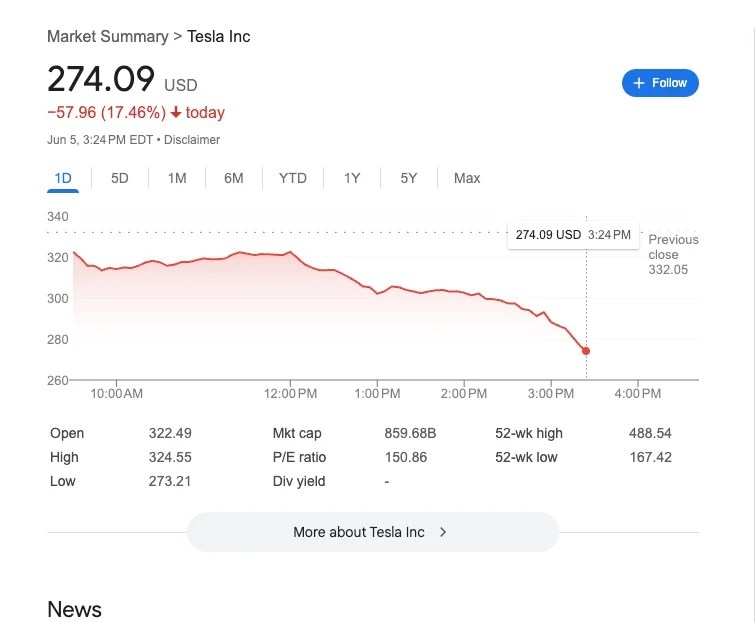Image resolution: width=756 pixels, height=622 pixels.
Task: Click the chevron in More about Tesla
Action: coord(443,532)
